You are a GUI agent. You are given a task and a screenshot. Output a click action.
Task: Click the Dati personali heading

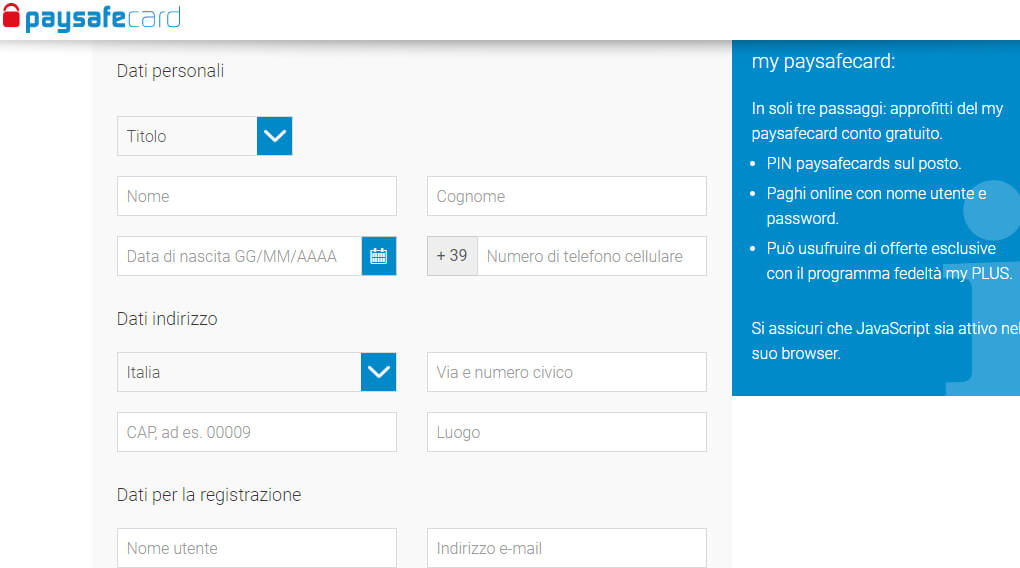click(x=170, y=71)
